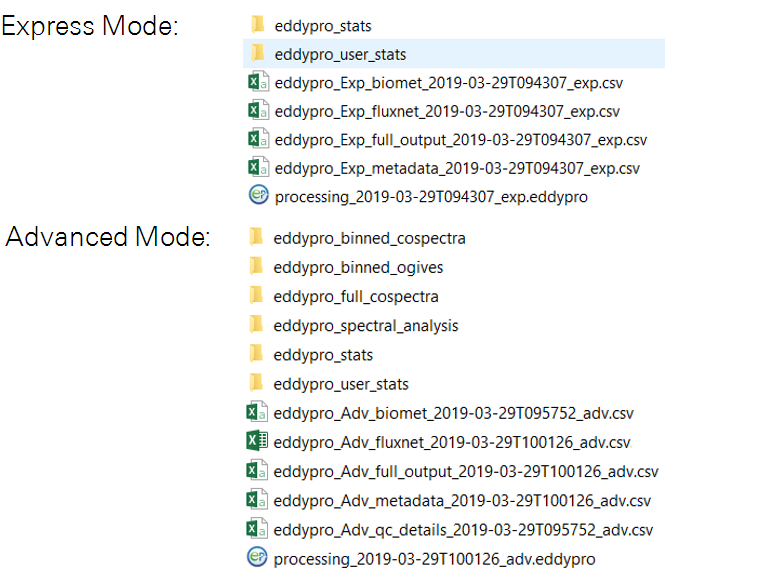Viewport: 775px width, 585px height.
Task: Select the Express Mode eddypro_stats folder name
Action: click(x=323, y=26)
